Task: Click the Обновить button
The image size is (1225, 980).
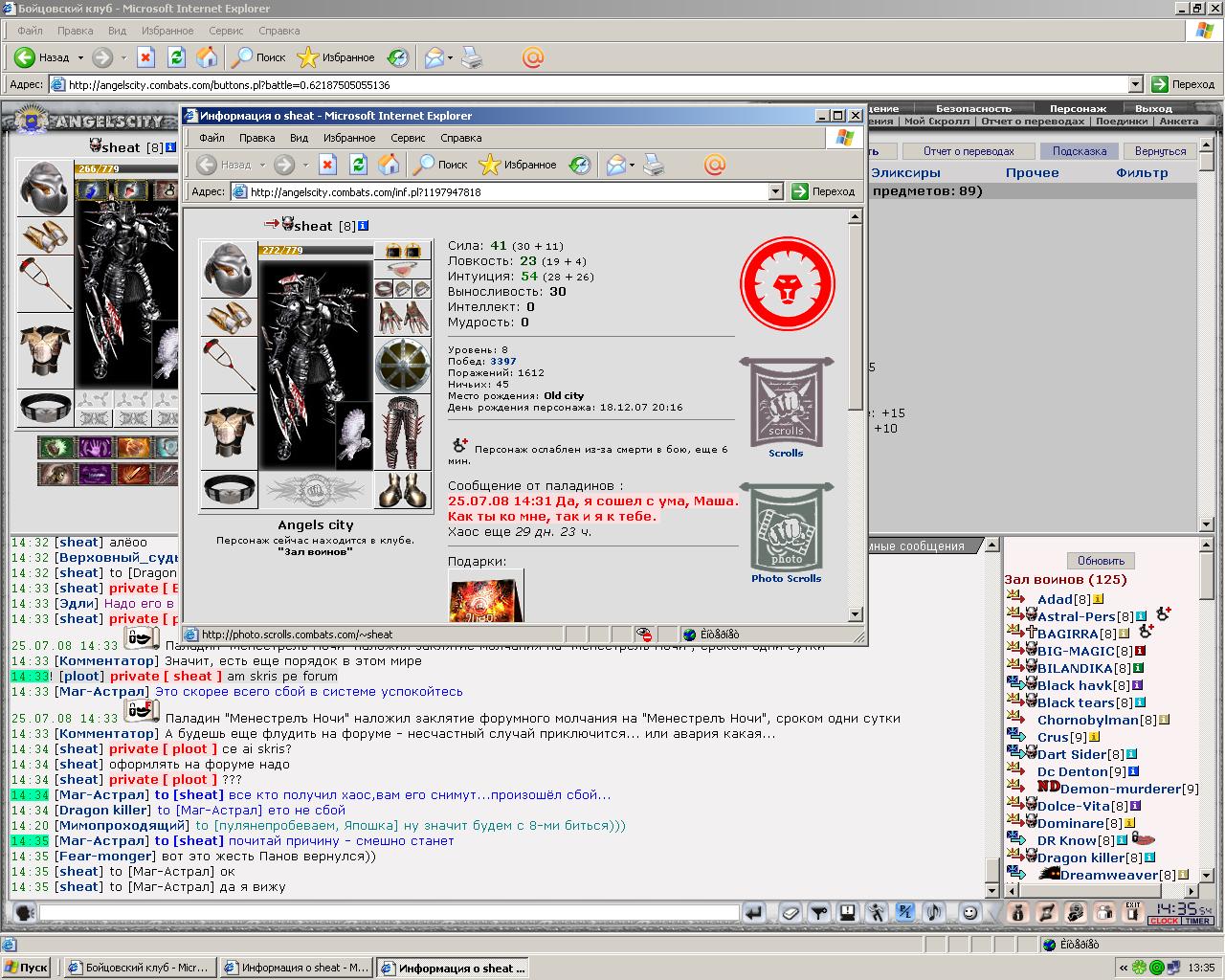Action: coord(1101,560)
